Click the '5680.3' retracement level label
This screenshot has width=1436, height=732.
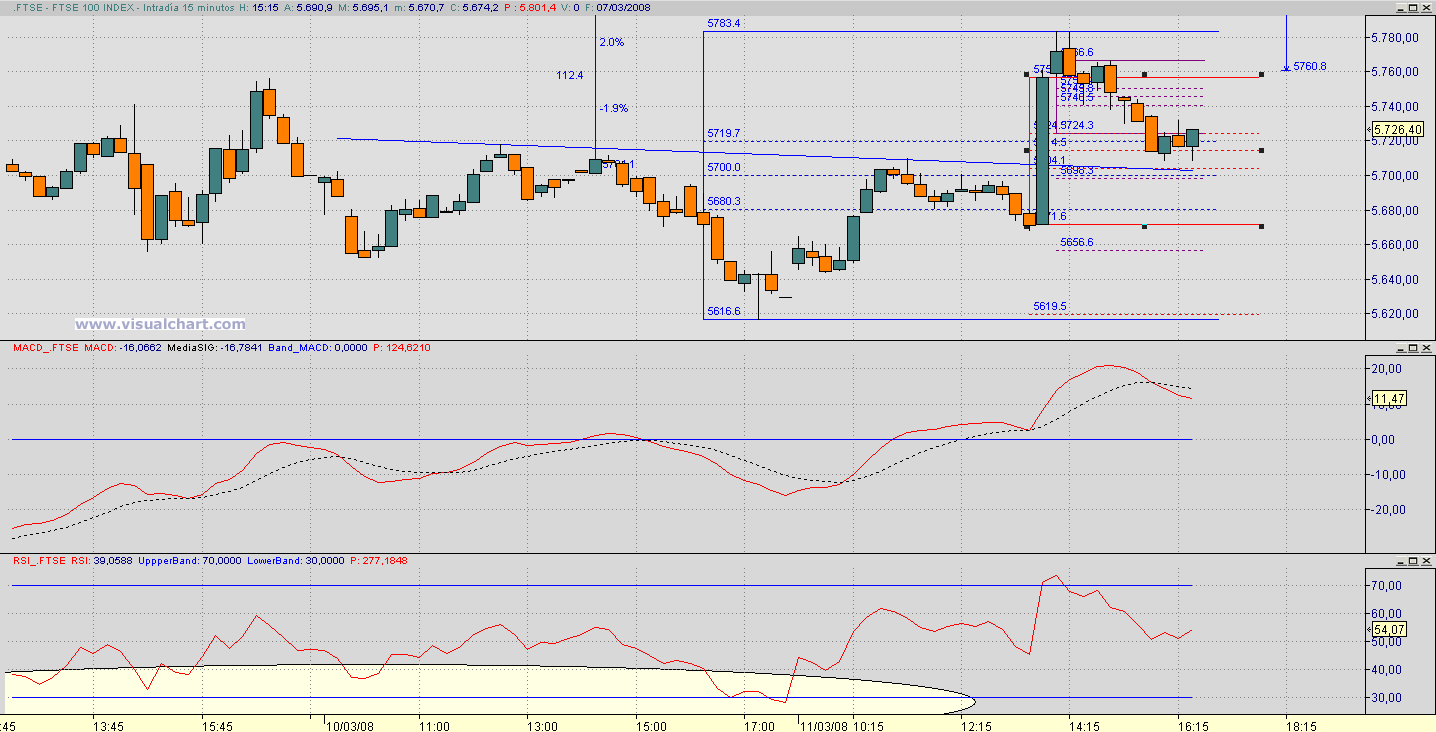[723, 201]
